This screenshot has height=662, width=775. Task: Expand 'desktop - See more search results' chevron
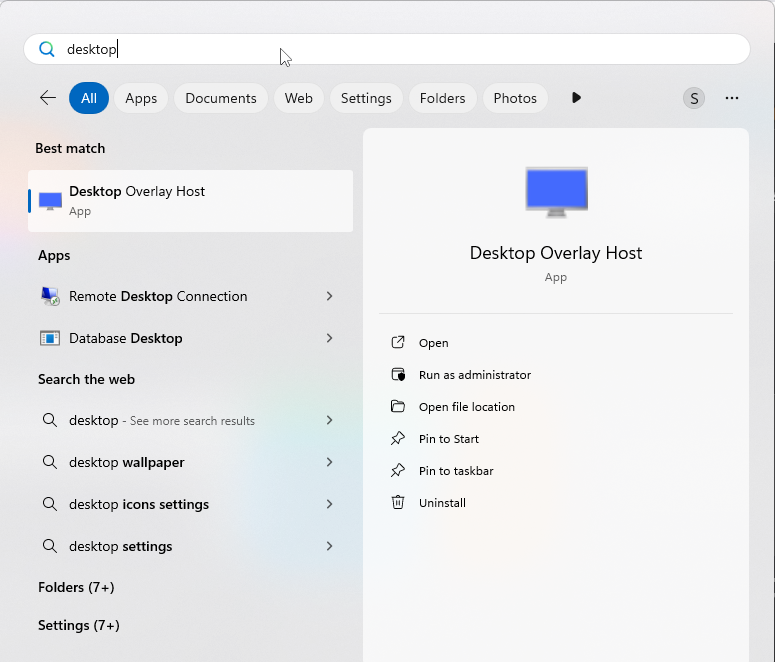330,420
